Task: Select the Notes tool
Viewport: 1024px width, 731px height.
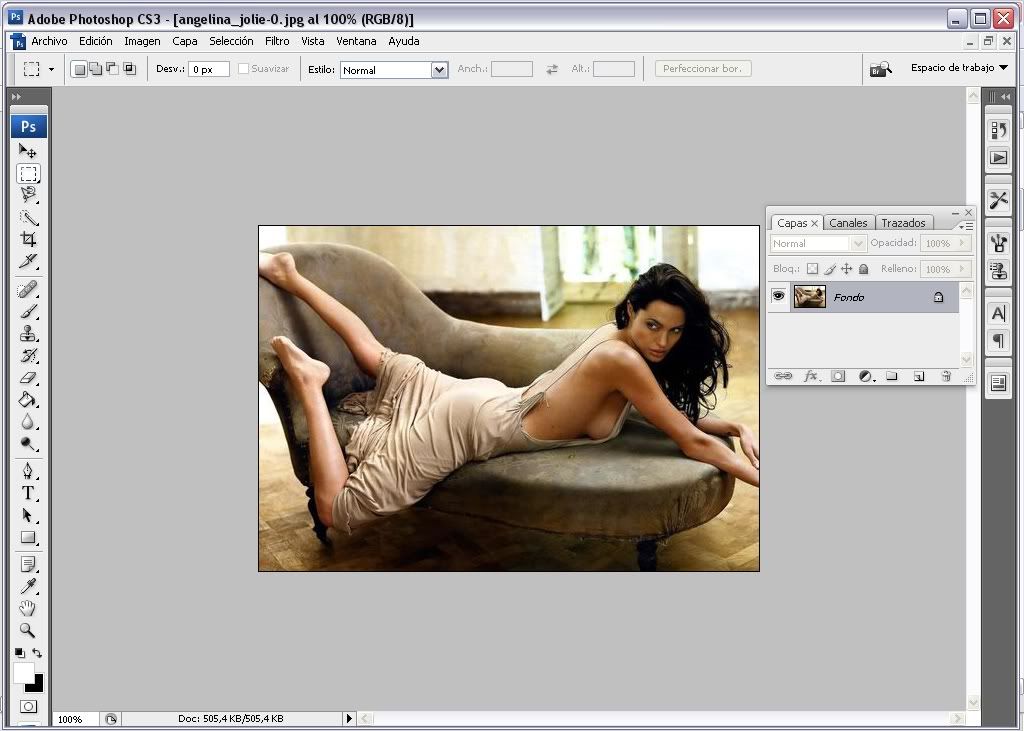Action: (27, 564)
